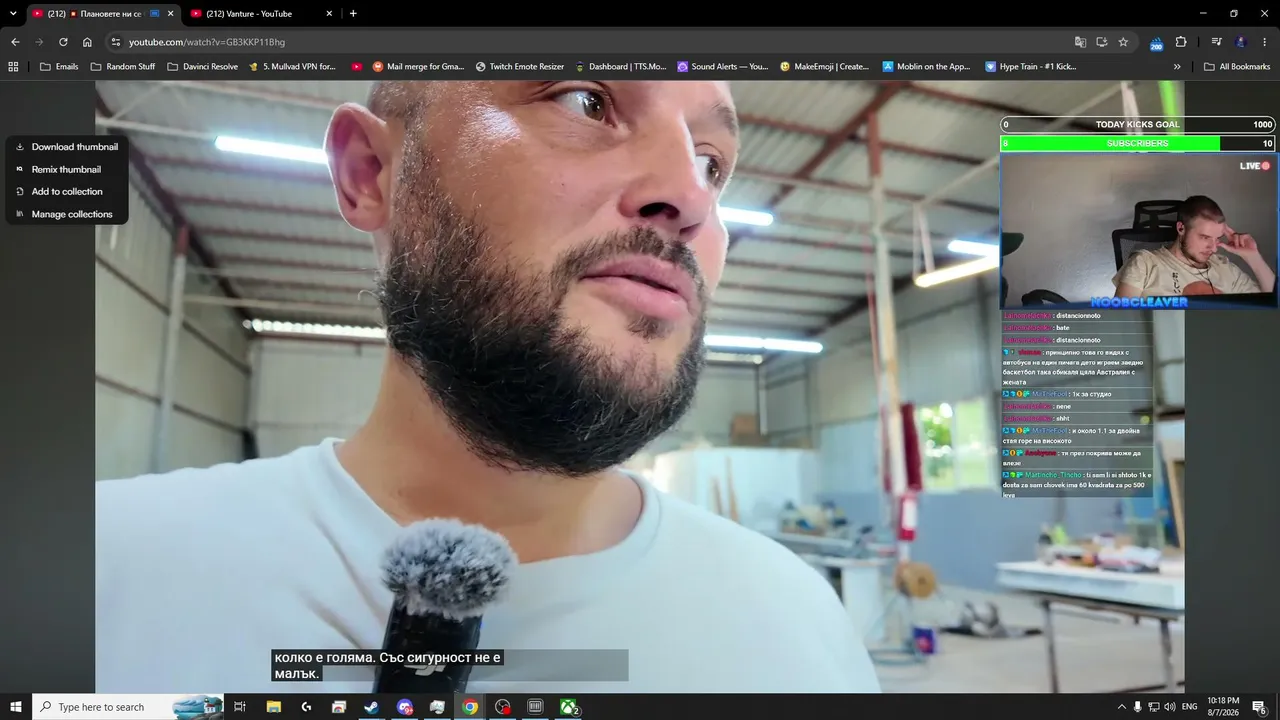Viewport: 1280px width, 720px height.
Task: Open a new browser tab
Action: click(x=353, y=14)
